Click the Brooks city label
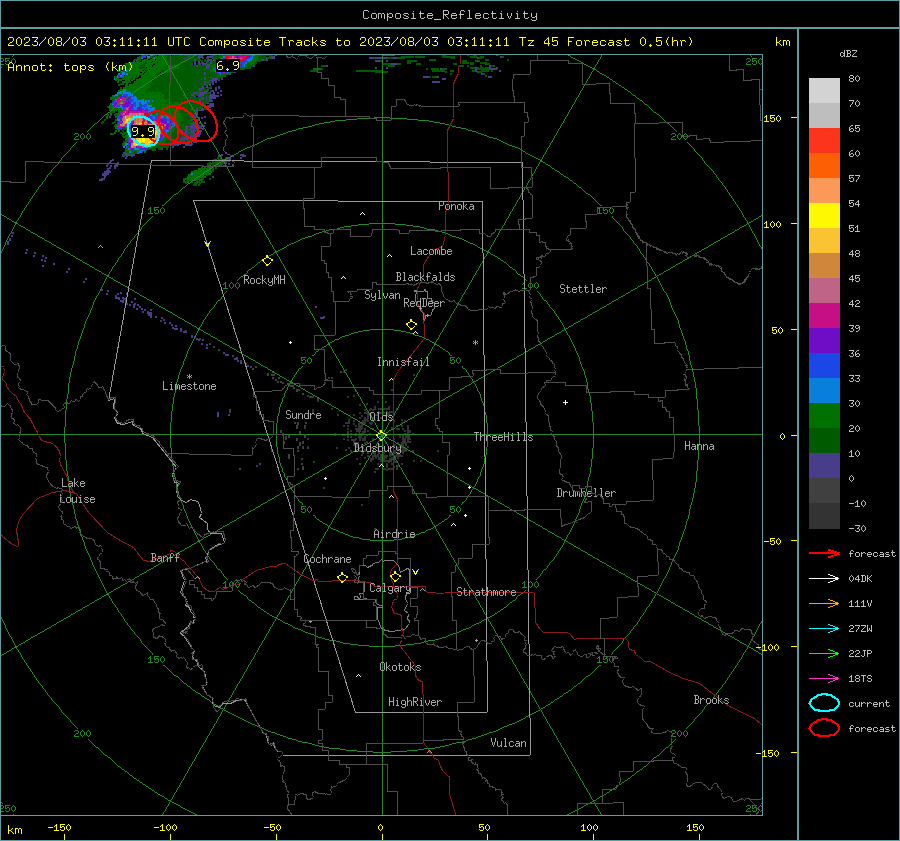The image size is (900, 841). point(711,700)
